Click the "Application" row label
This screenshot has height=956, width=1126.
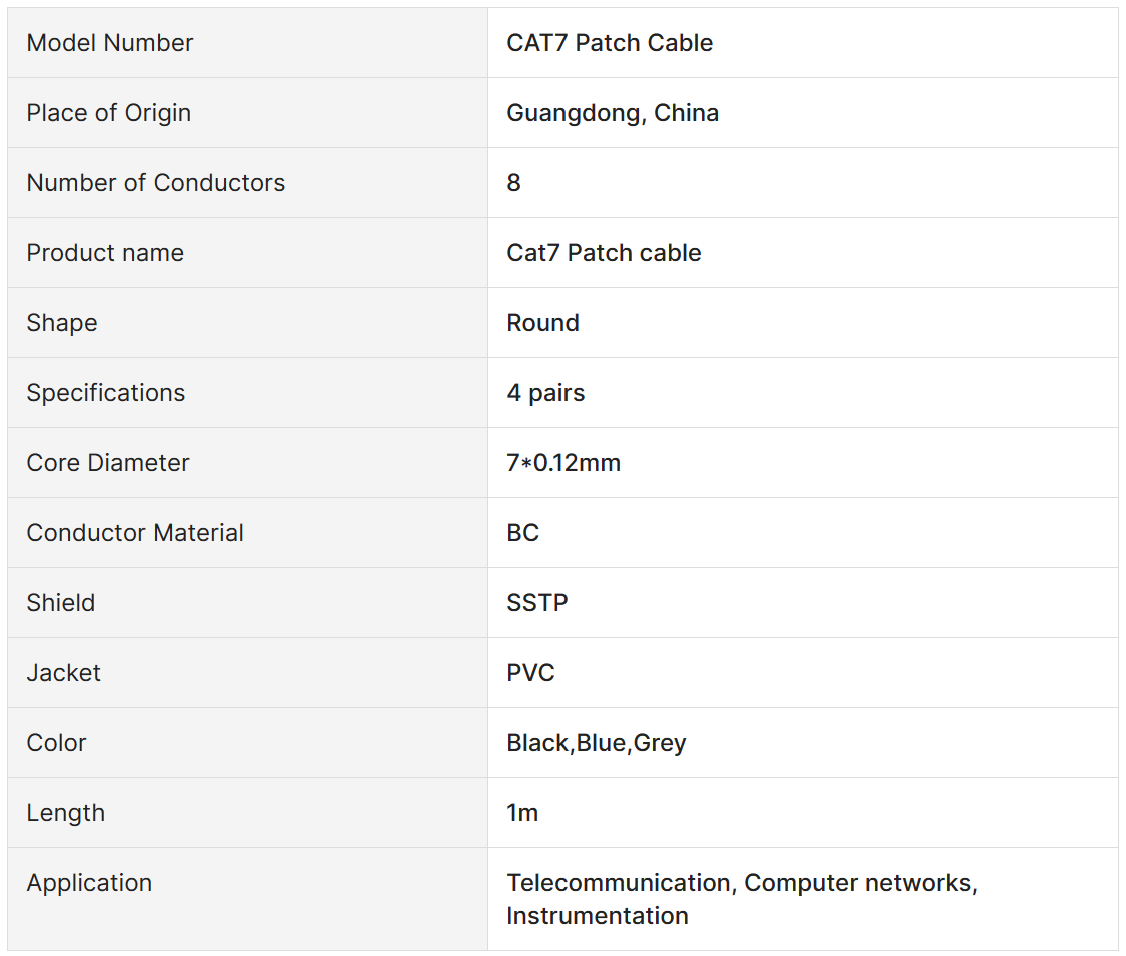point(89,883)
